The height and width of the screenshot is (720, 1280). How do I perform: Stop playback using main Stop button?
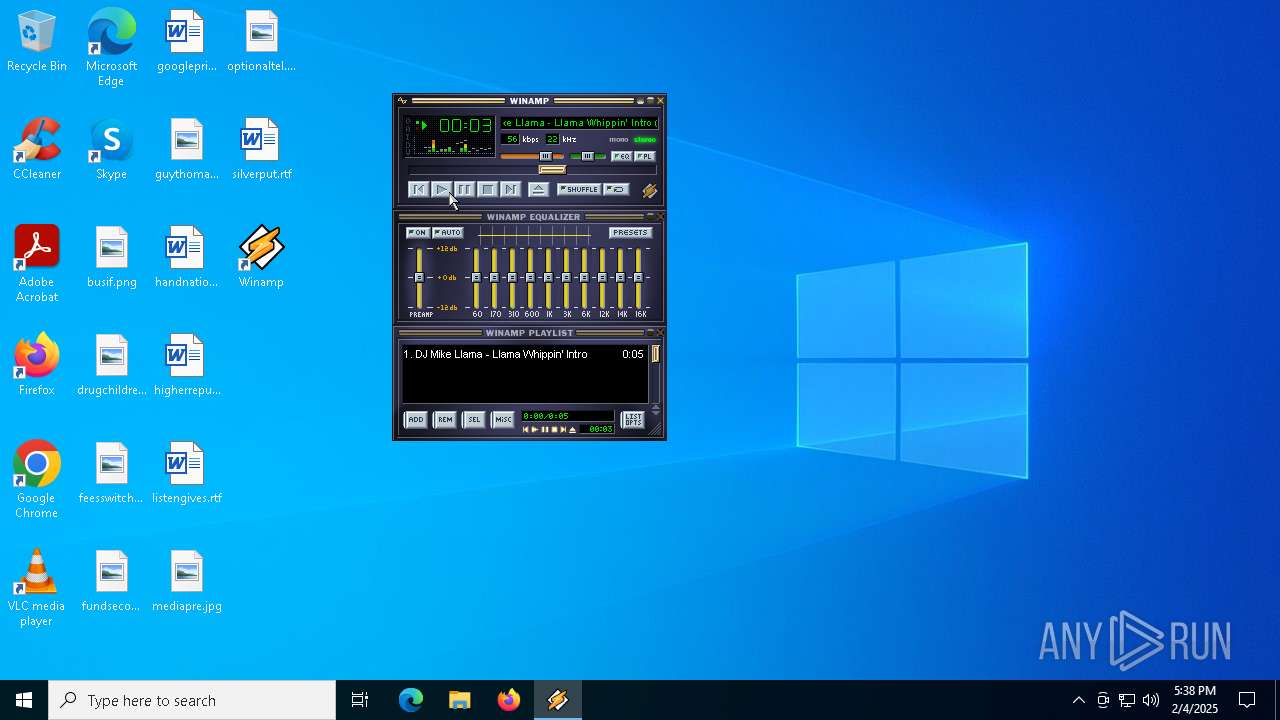point(488,189)
